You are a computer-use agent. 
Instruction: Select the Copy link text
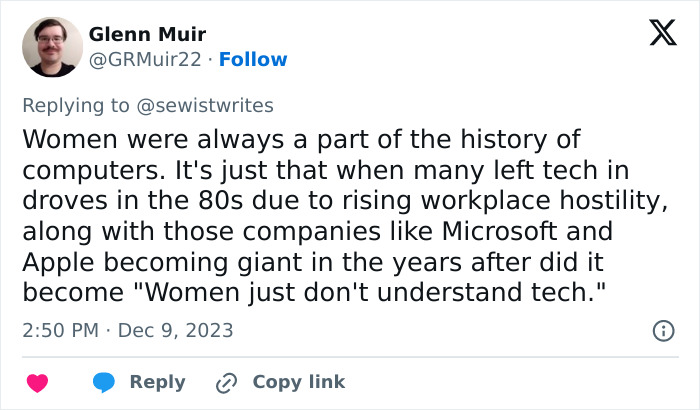coord(298,382)
